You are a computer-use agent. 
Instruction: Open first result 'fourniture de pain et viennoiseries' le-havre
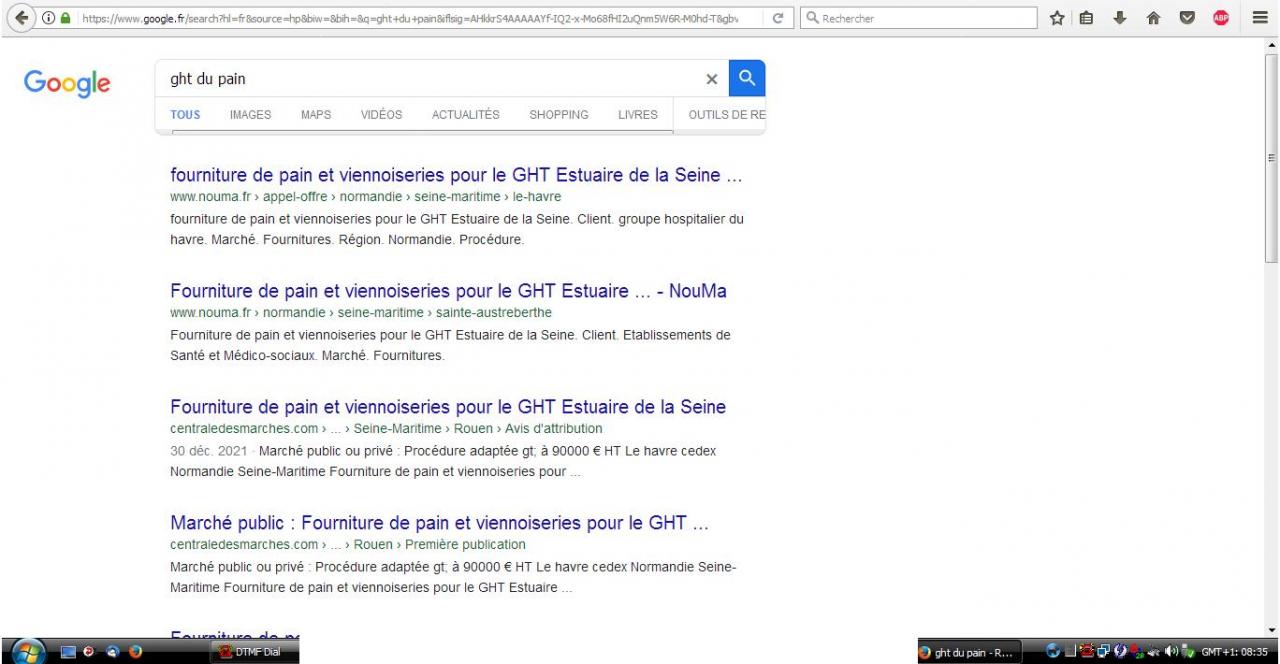tap(456, 175)
